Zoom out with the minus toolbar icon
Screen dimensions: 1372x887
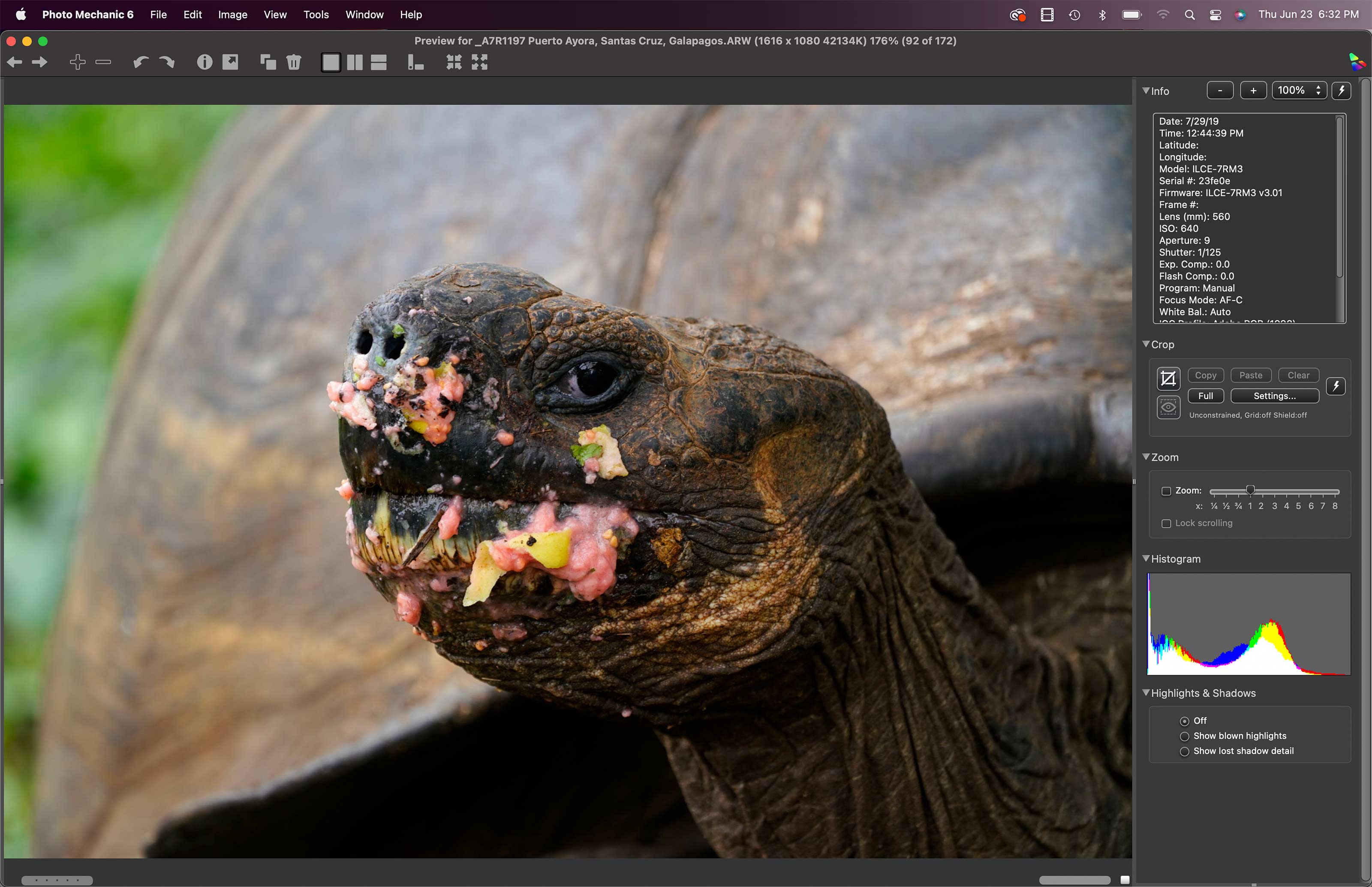103,62
